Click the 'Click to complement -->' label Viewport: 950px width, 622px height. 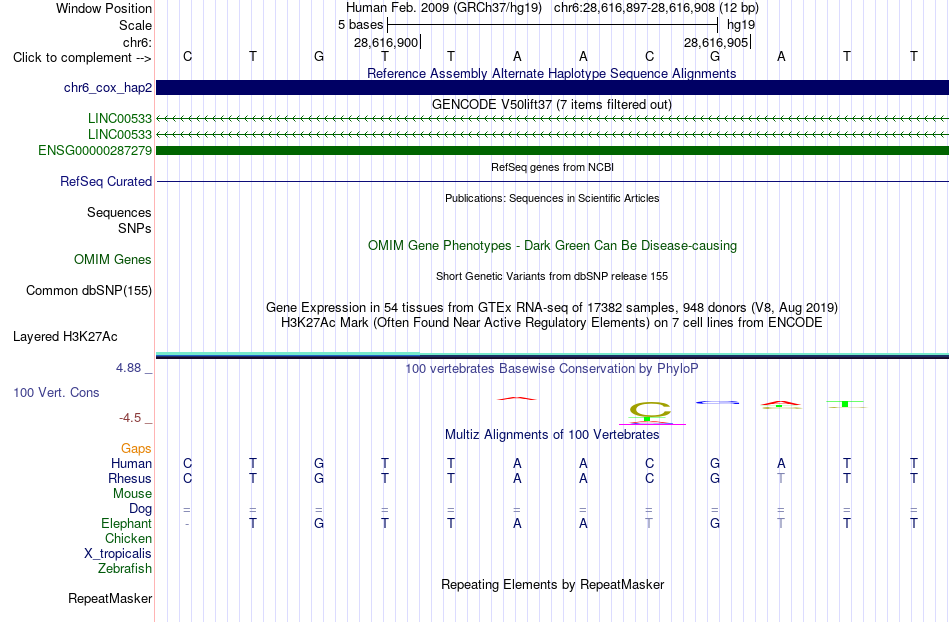pyautogui.click(x=82, y=58)
